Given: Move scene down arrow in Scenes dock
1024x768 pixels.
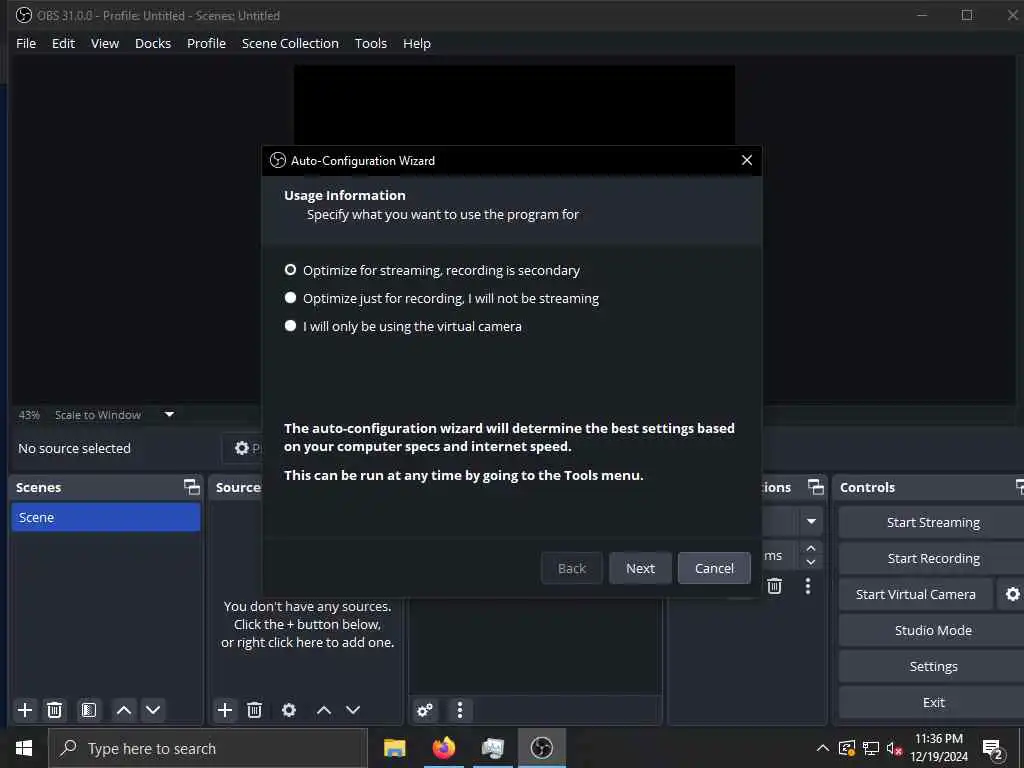Looking at the screenshot, I should coord(153,710).
